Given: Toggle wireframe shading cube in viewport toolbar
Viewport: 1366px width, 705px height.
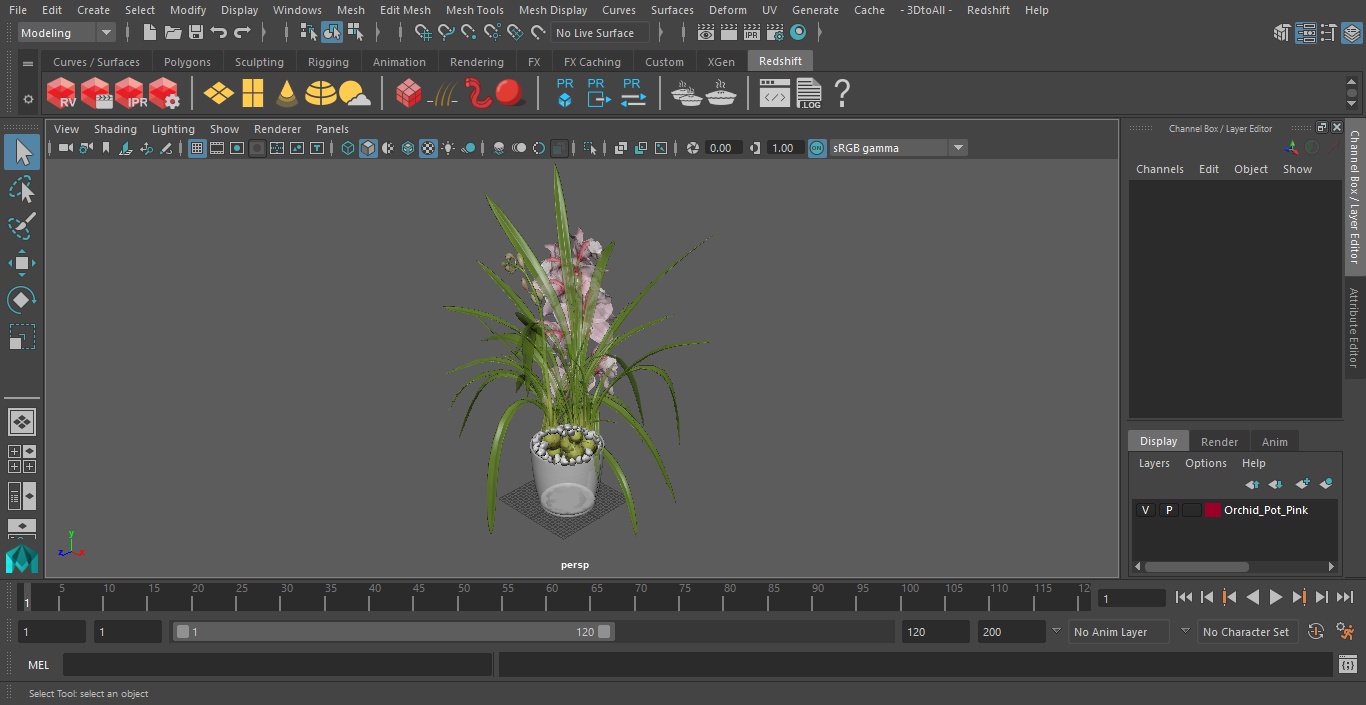Looking at the screenshot, I should pos(348,148).
